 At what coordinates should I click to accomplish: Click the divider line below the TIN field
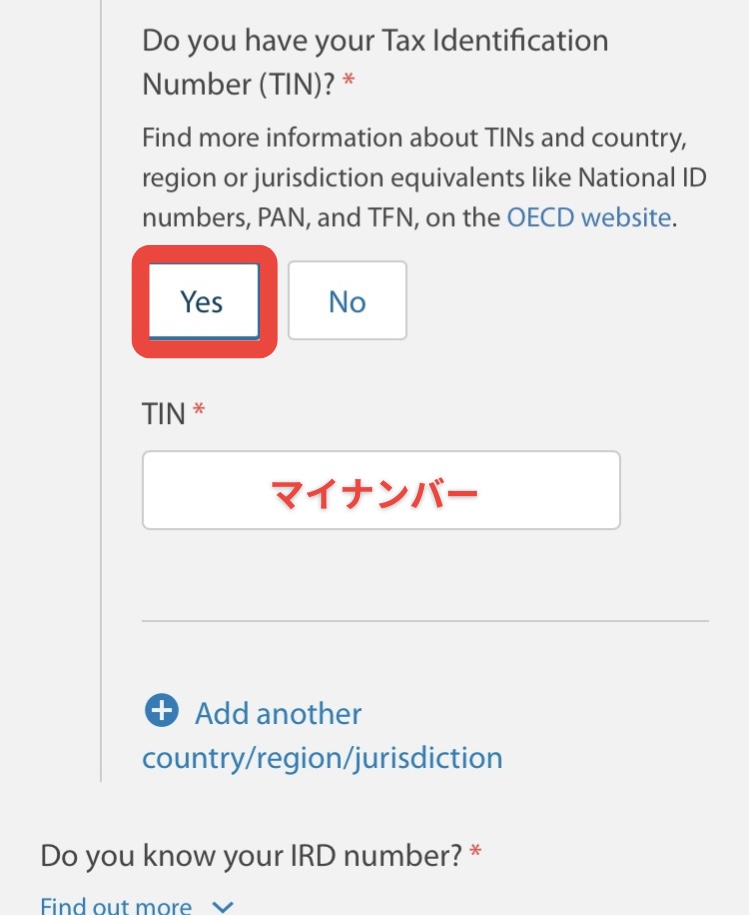point(425,621)
